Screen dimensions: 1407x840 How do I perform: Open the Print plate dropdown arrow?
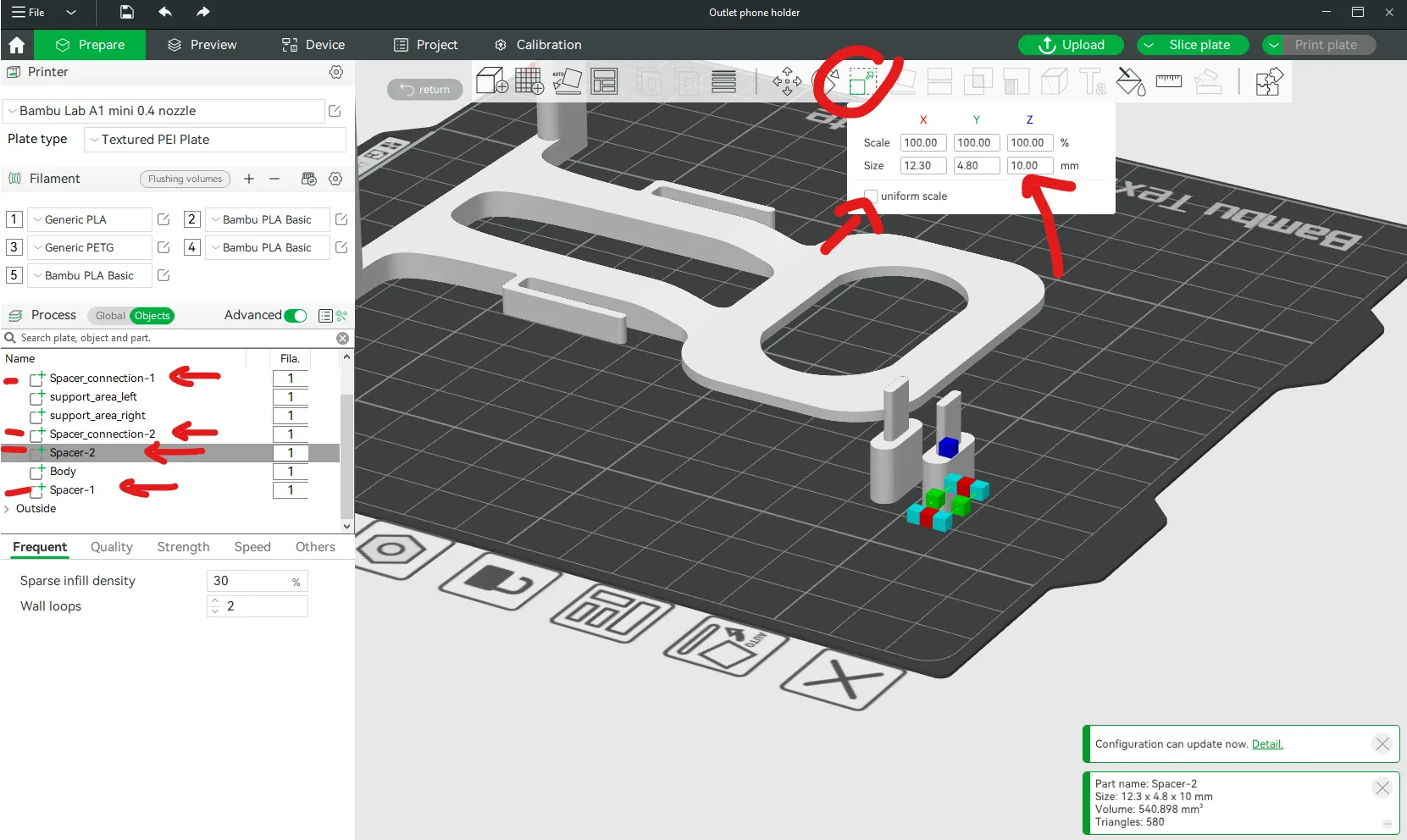[x=1274, y=45]
